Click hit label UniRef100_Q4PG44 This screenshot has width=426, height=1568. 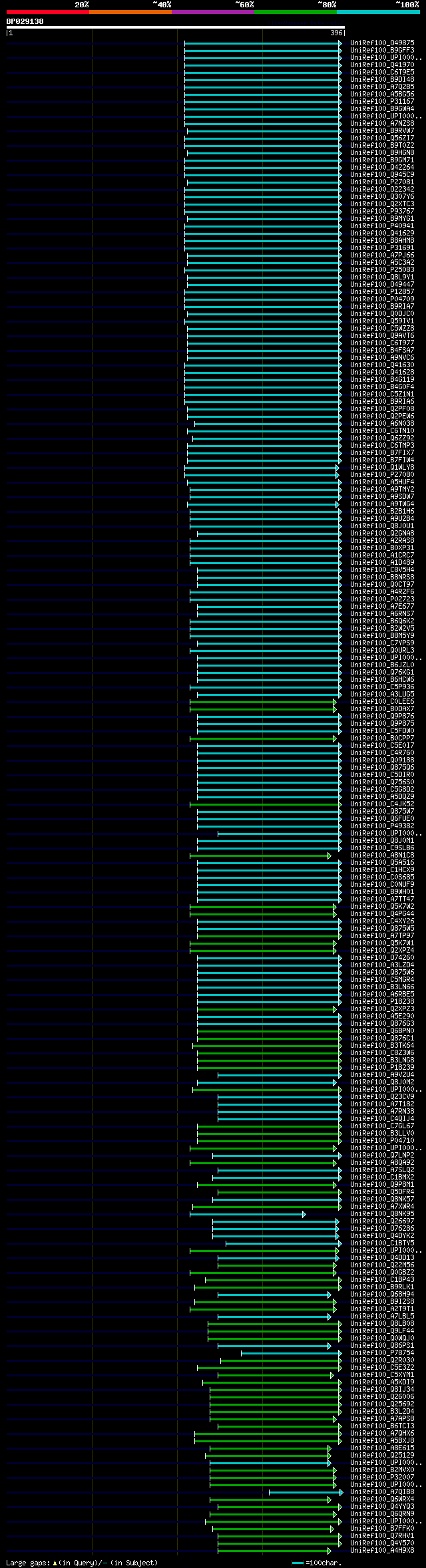(382, 913)
